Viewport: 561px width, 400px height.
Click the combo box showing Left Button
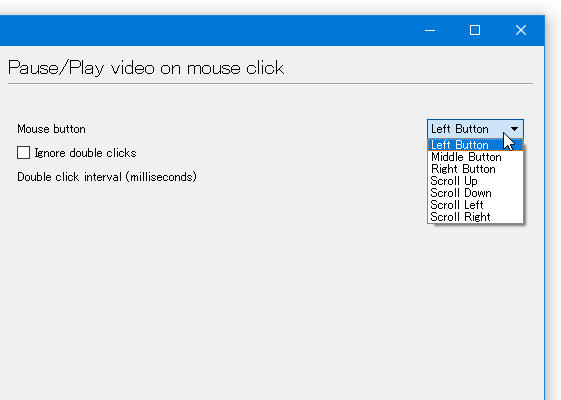click(475, 129)
